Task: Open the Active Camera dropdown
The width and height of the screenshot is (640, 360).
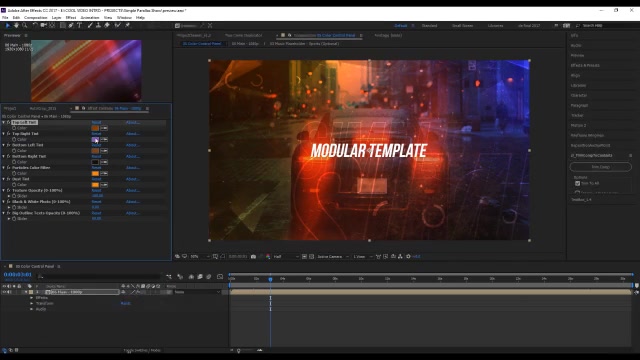Action: pos(333,257)
